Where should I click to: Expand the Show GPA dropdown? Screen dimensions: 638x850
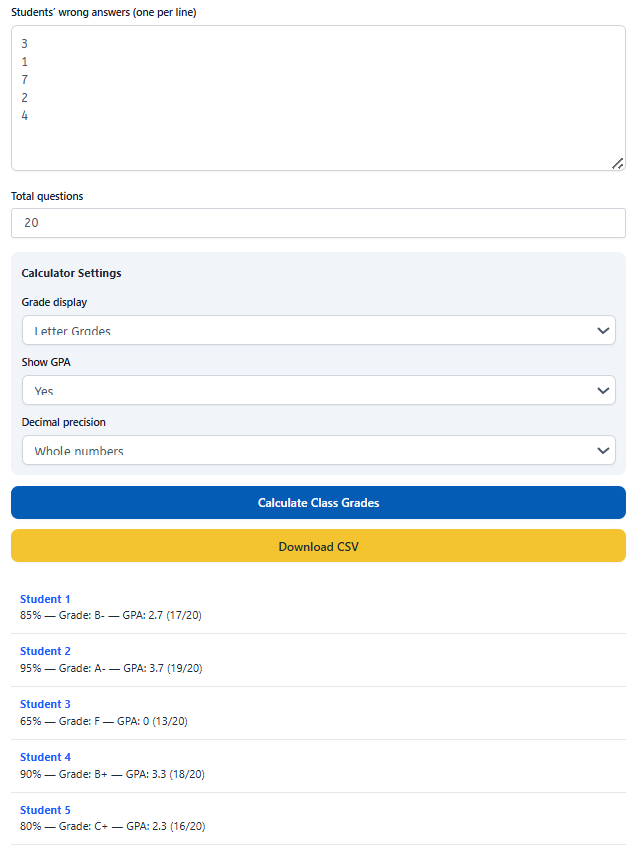pos(318,390)
